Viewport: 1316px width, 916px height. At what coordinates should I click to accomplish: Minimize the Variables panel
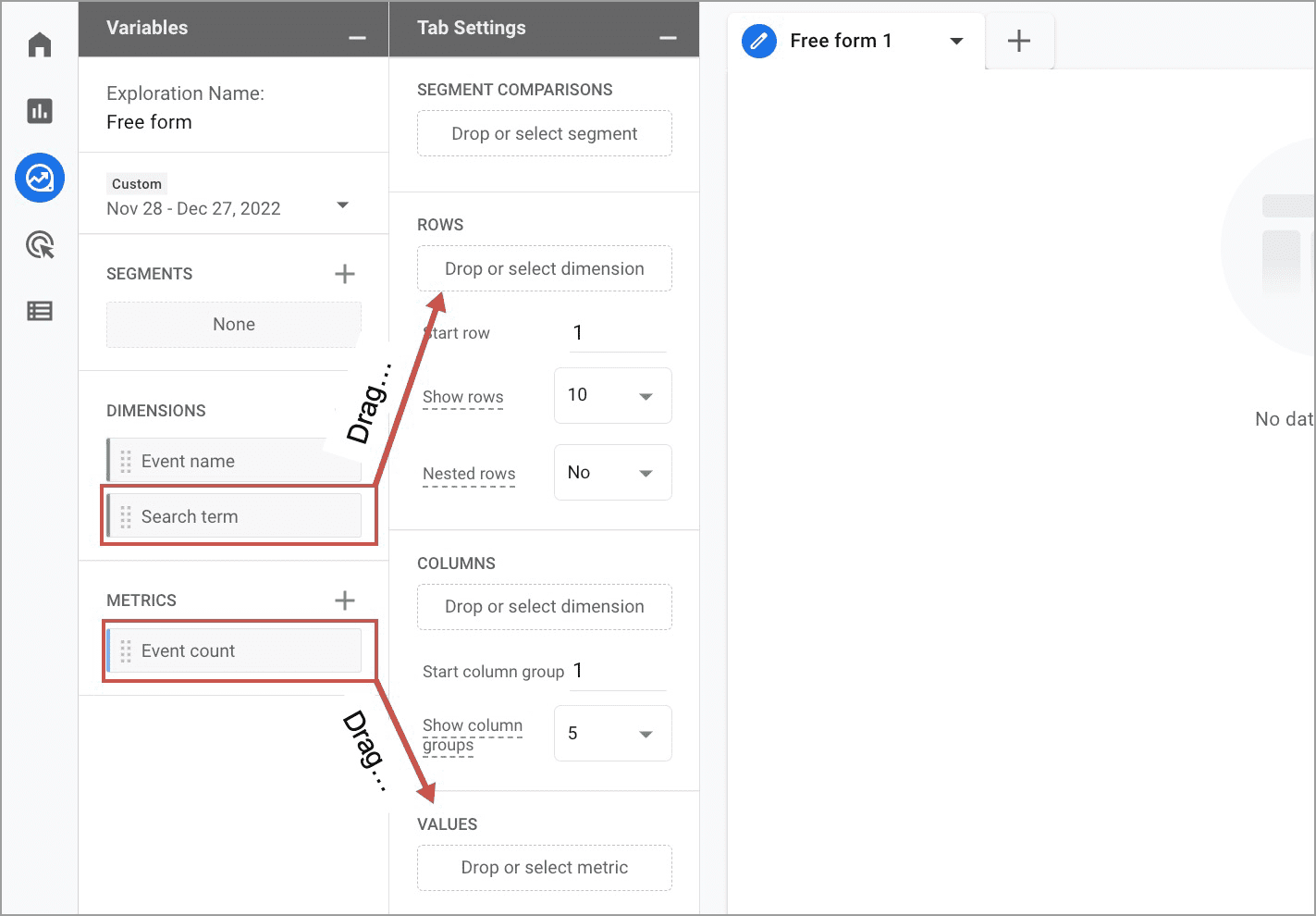pos(357,38)
